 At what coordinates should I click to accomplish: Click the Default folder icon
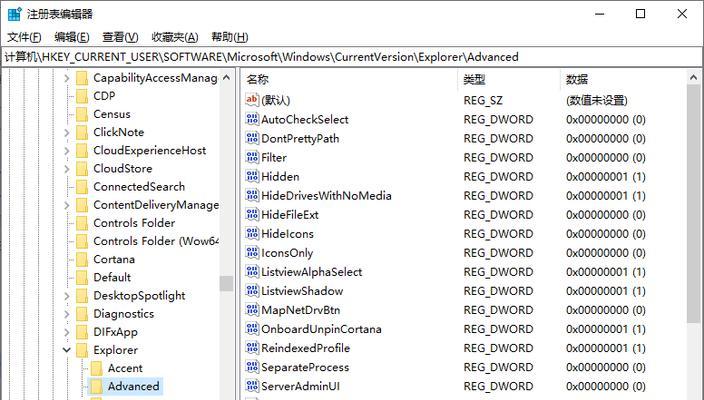pyautogui.click(x=82, y=277)
